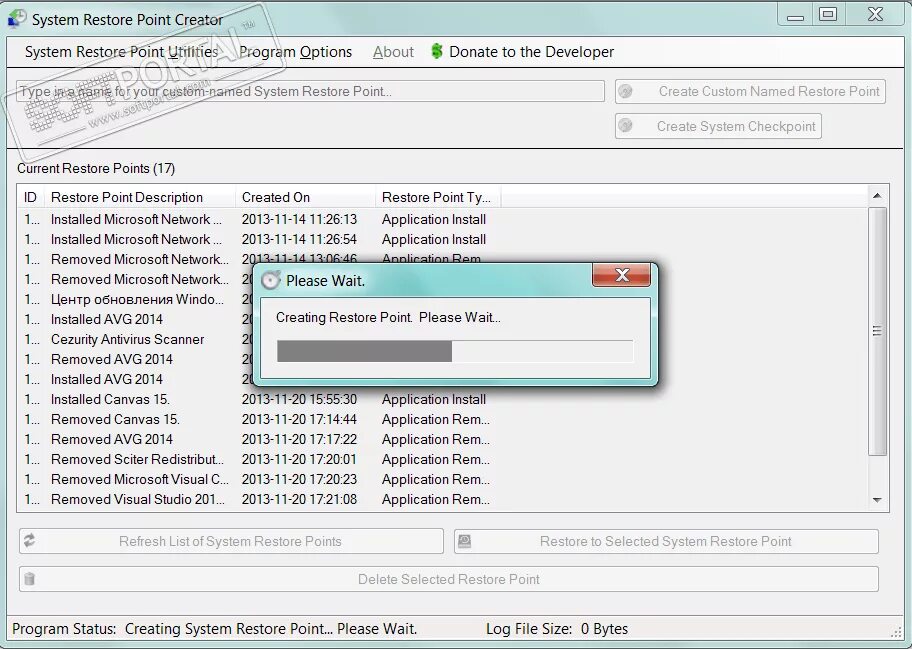Image resolution: width=912 pixels, height=649 pixels.
Task: Click the trash can delete icon
Action: tap(30, 579)
